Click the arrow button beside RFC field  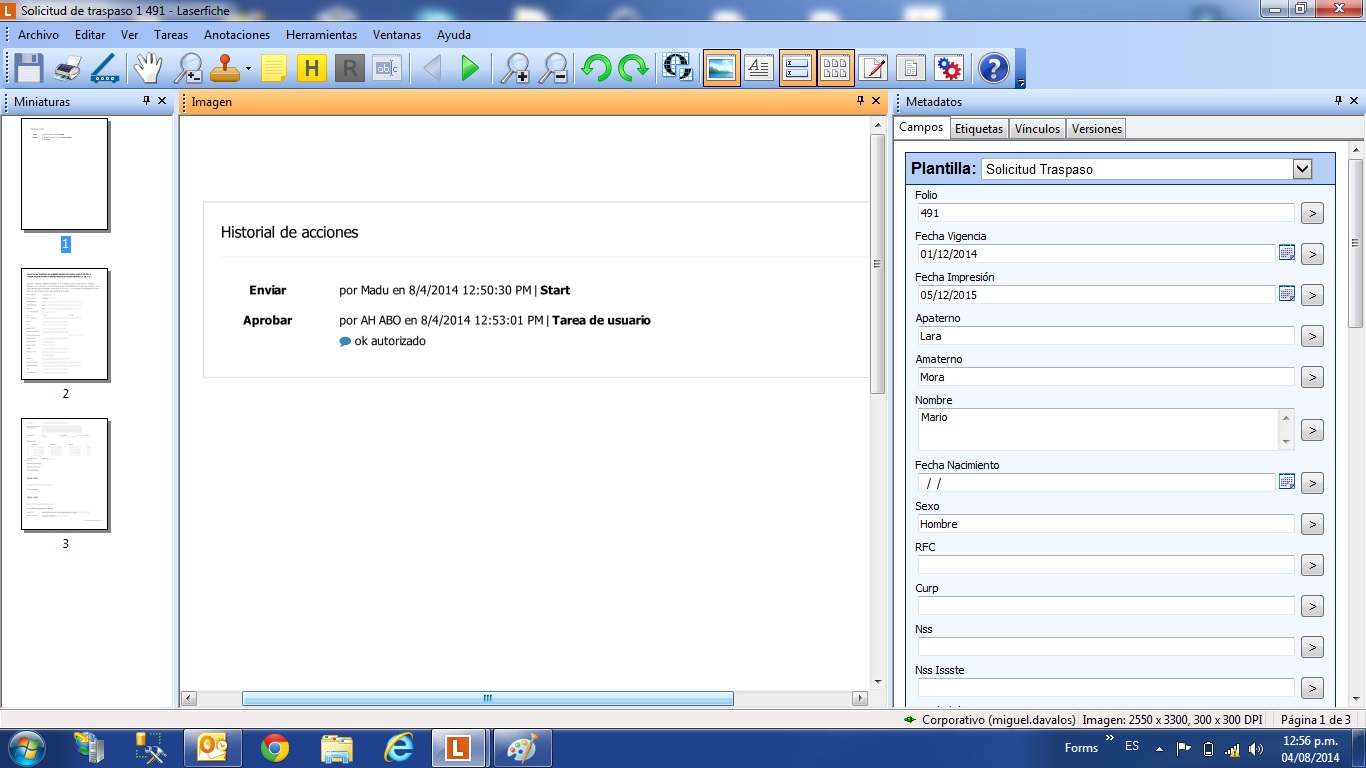pos(1312,565)
